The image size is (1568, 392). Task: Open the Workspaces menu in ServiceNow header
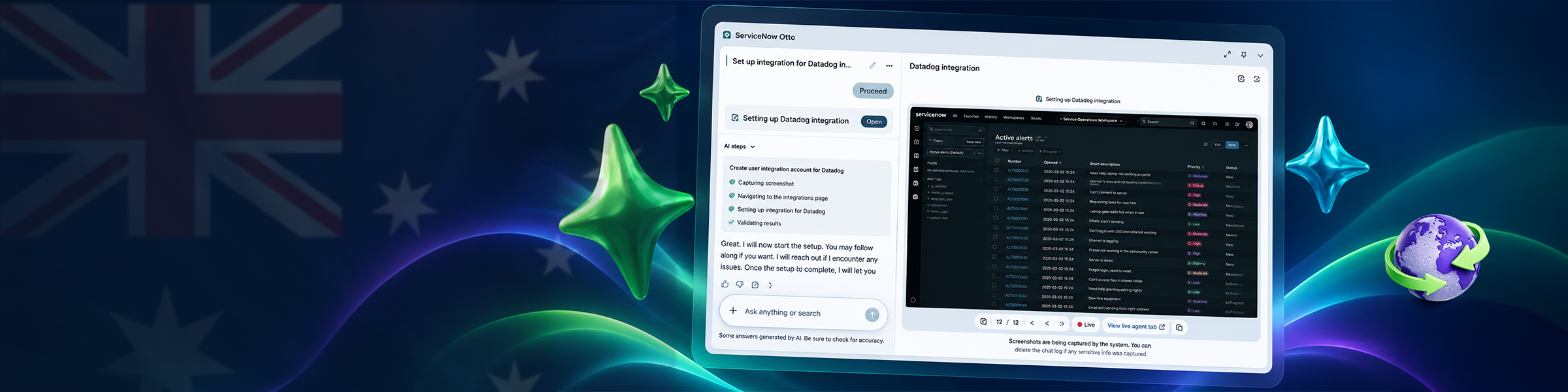click(1013, 118)
